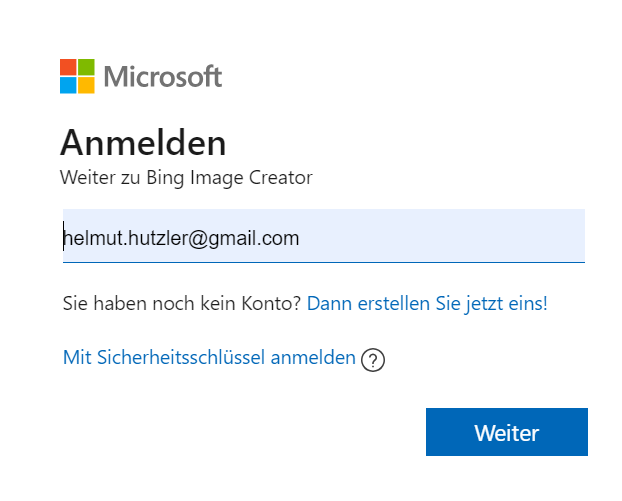Click the empty right side of the email field
The height and width of the screenshot is (501, 622).
click(440, 236)
